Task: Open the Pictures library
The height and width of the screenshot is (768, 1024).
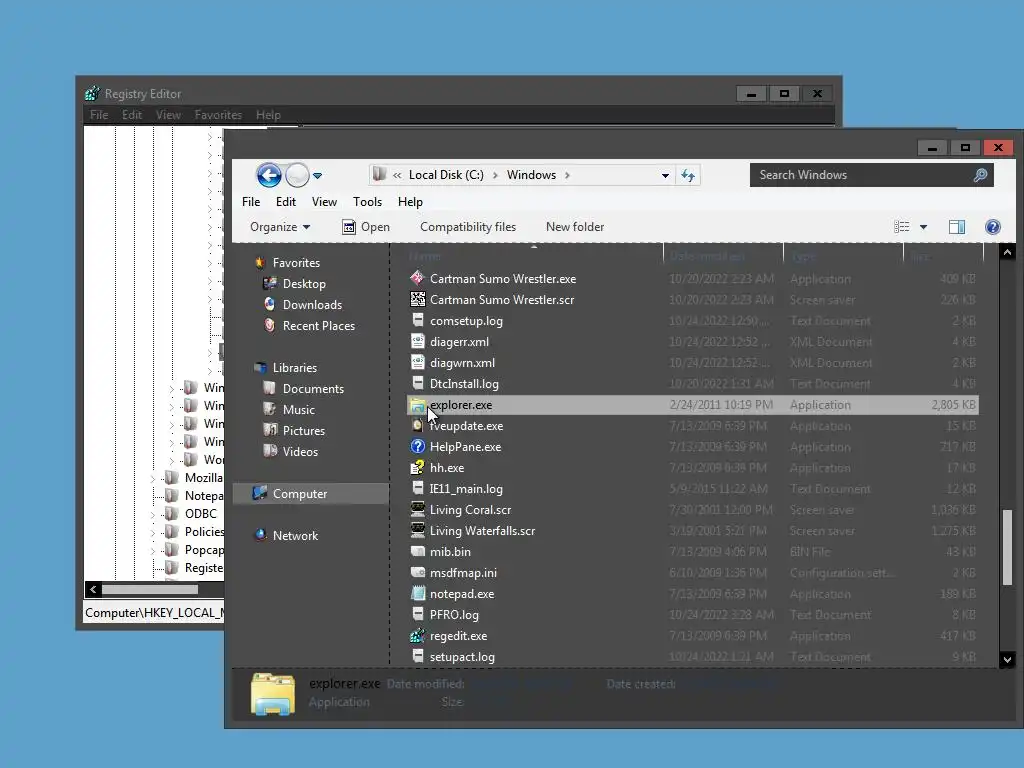Action: 304,430
